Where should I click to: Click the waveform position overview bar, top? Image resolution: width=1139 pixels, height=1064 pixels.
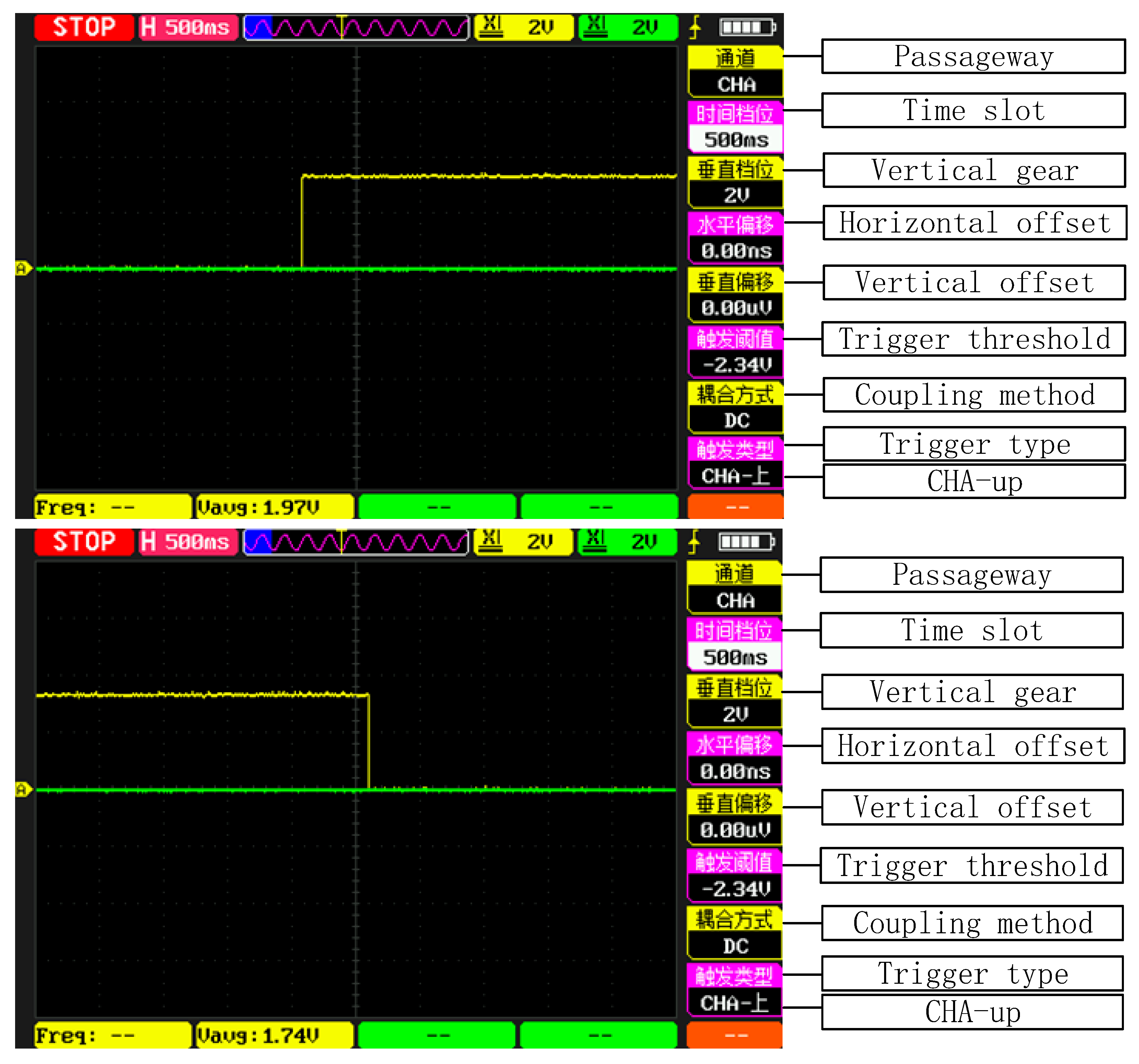[356, 27]
